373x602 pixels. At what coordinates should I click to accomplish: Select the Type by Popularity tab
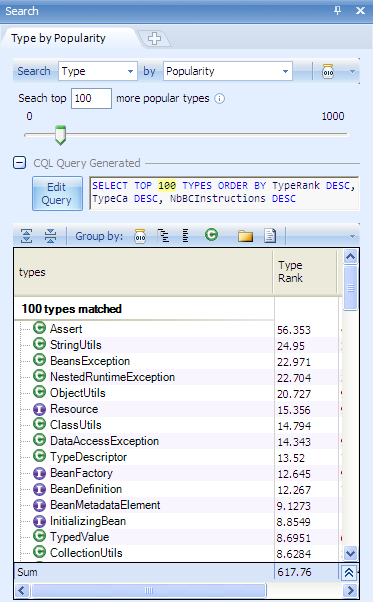pyautogui.click(x=58, y=38)
